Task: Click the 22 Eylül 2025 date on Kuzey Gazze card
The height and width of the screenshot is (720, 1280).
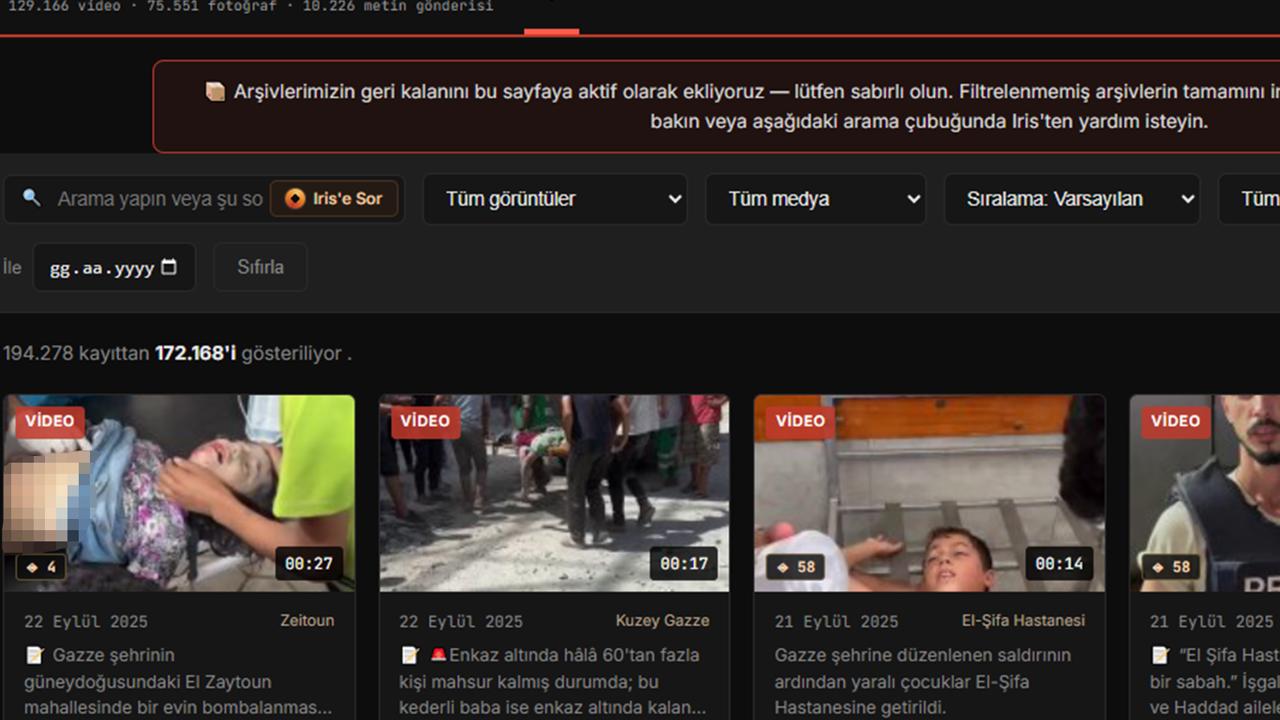Action: click(461, 621)
